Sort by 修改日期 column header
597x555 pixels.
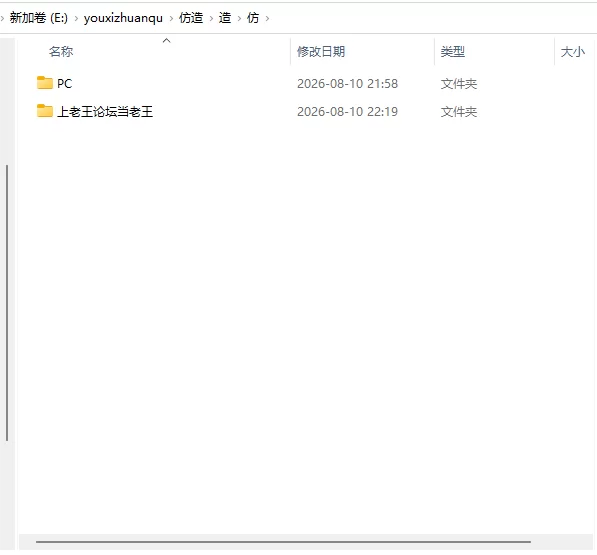point(321,51)
